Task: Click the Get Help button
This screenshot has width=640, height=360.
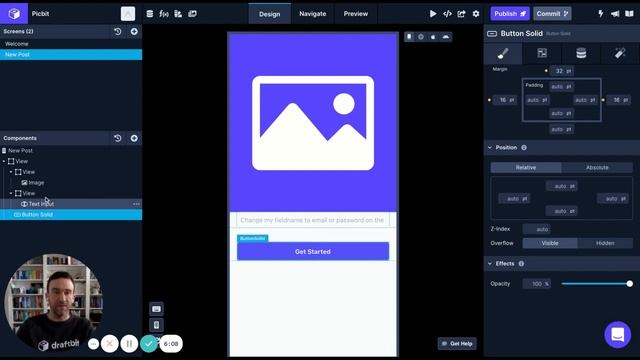Action: [457, 344]
